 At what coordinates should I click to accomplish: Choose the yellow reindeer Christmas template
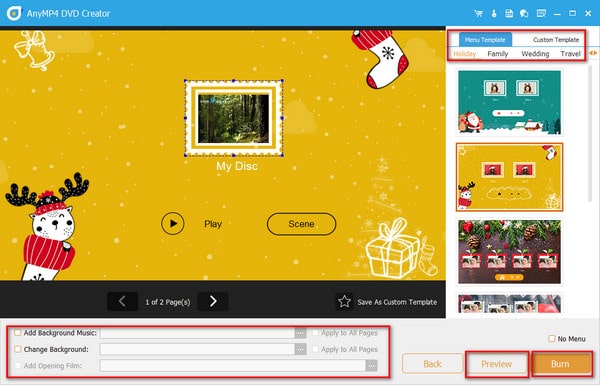[509, 177]
